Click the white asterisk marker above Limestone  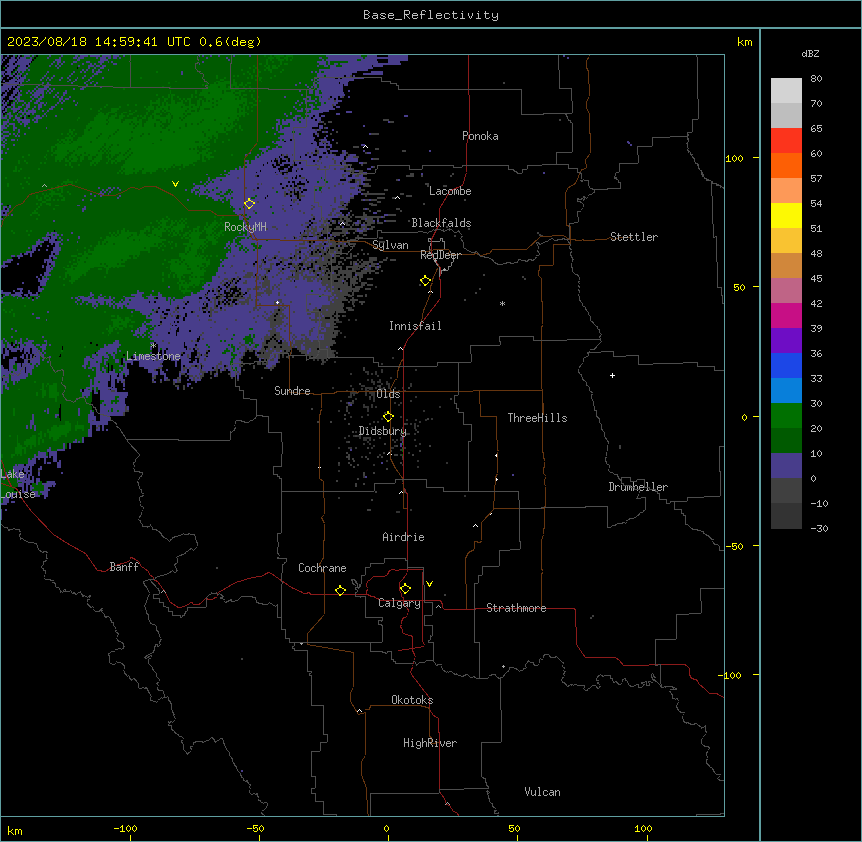tap(153, 346)
